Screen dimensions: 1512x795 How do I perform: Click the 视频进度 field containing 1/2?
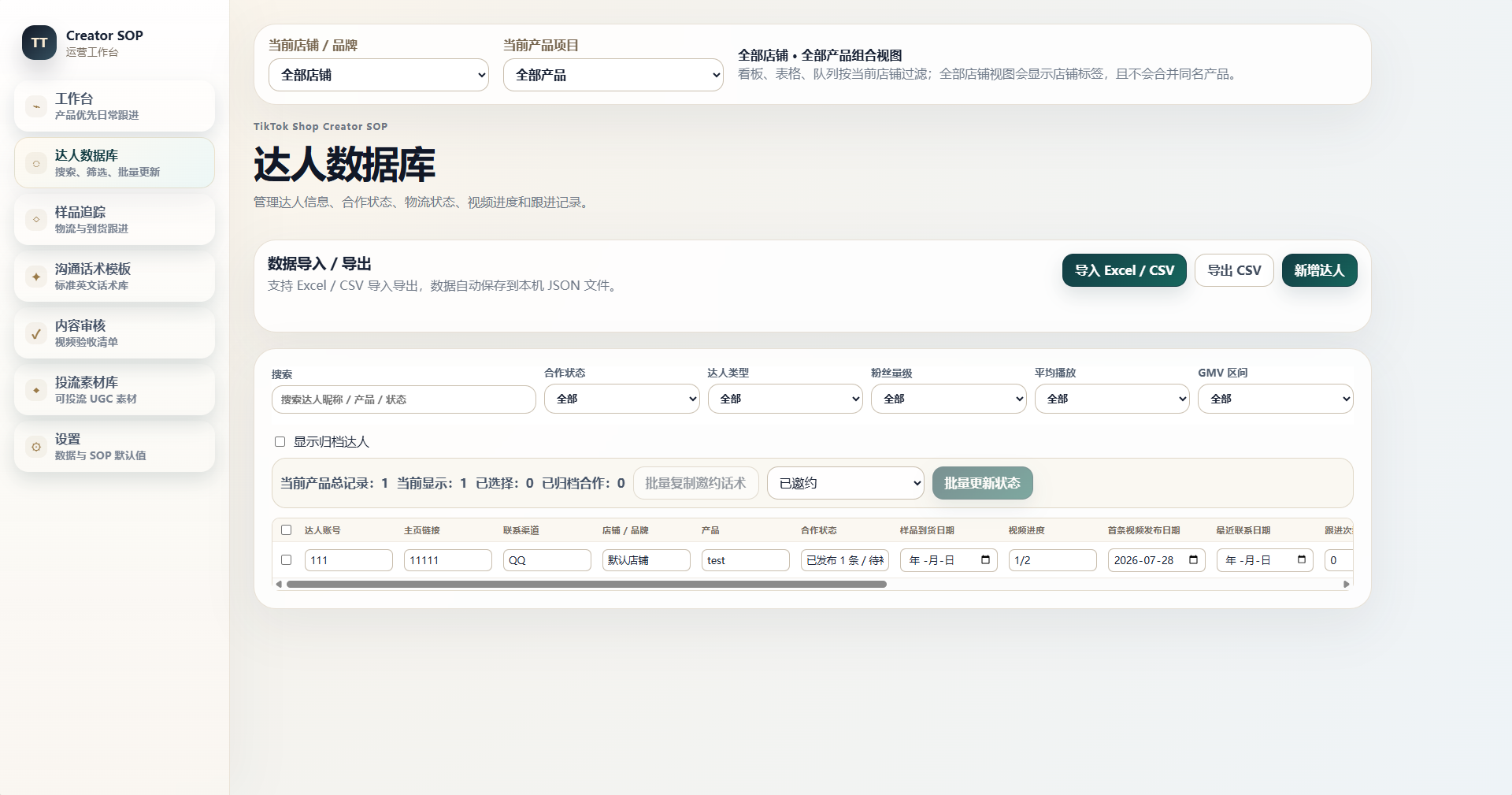[x=1053, y=560]
